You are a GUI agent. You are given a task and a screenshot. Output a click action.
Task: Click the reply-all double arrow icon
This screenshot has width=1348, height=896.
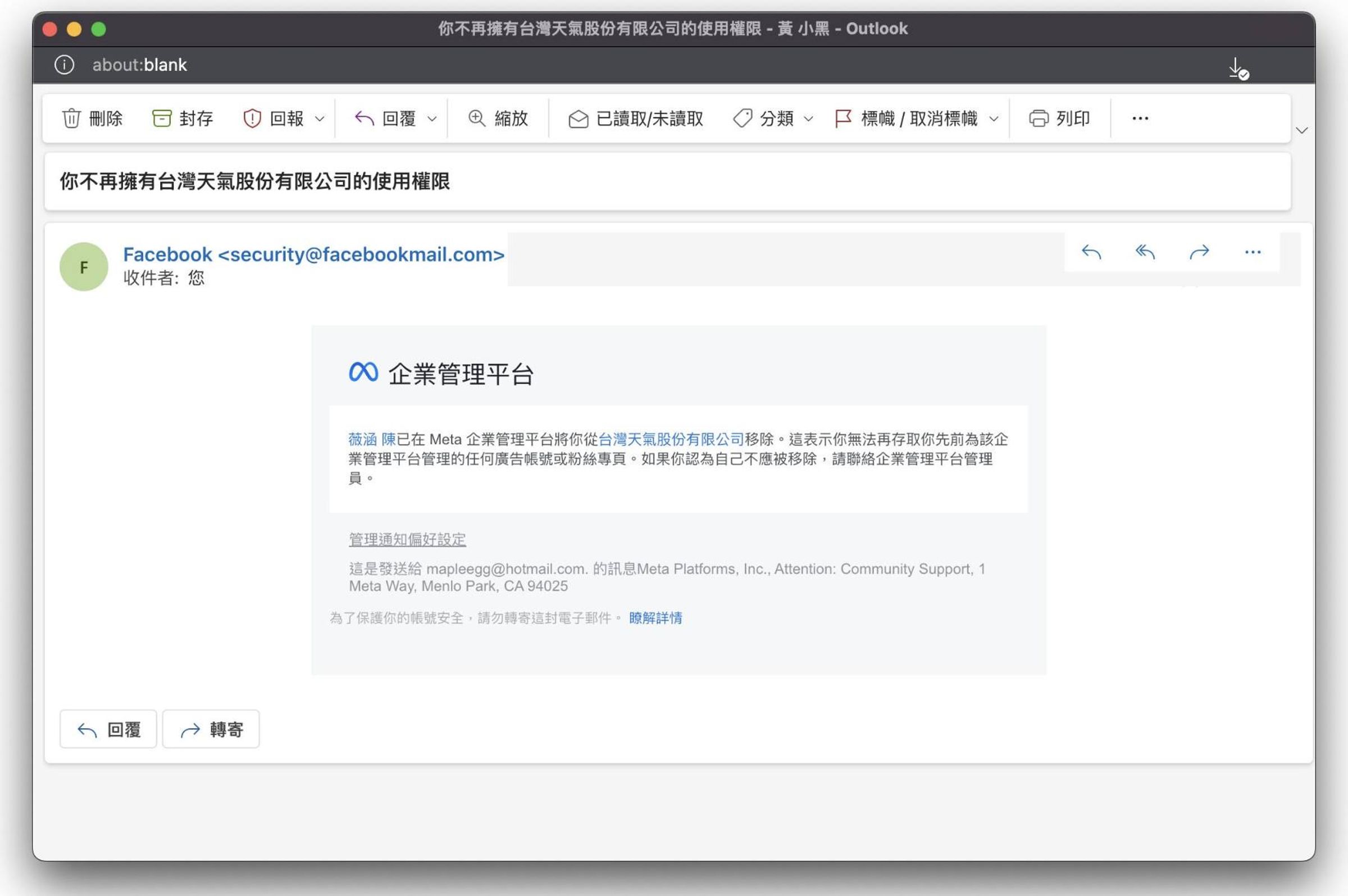click(1145, 252)
